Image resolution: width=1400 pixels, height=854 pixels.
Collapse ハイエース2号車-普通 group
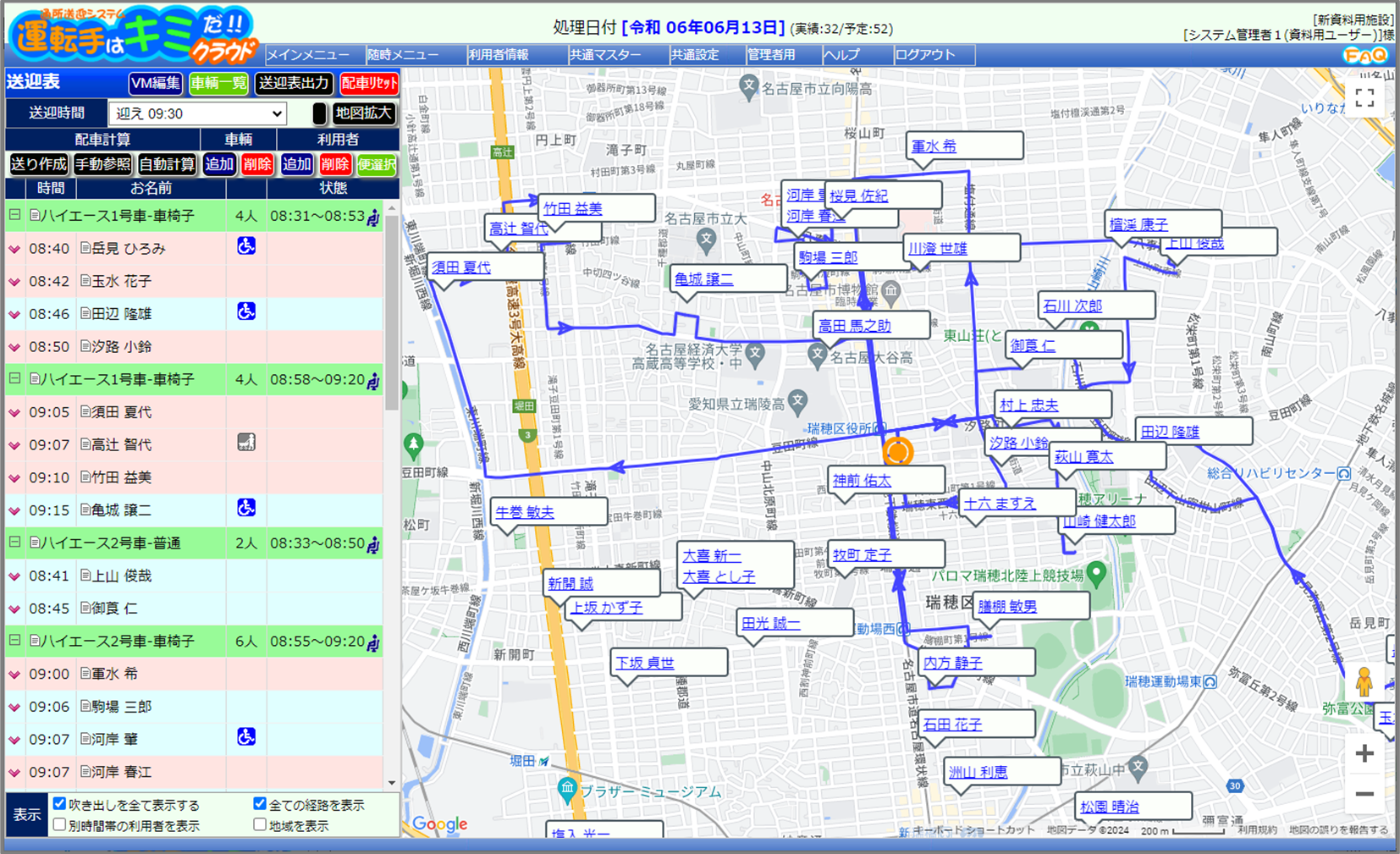[x=14, y=542]
